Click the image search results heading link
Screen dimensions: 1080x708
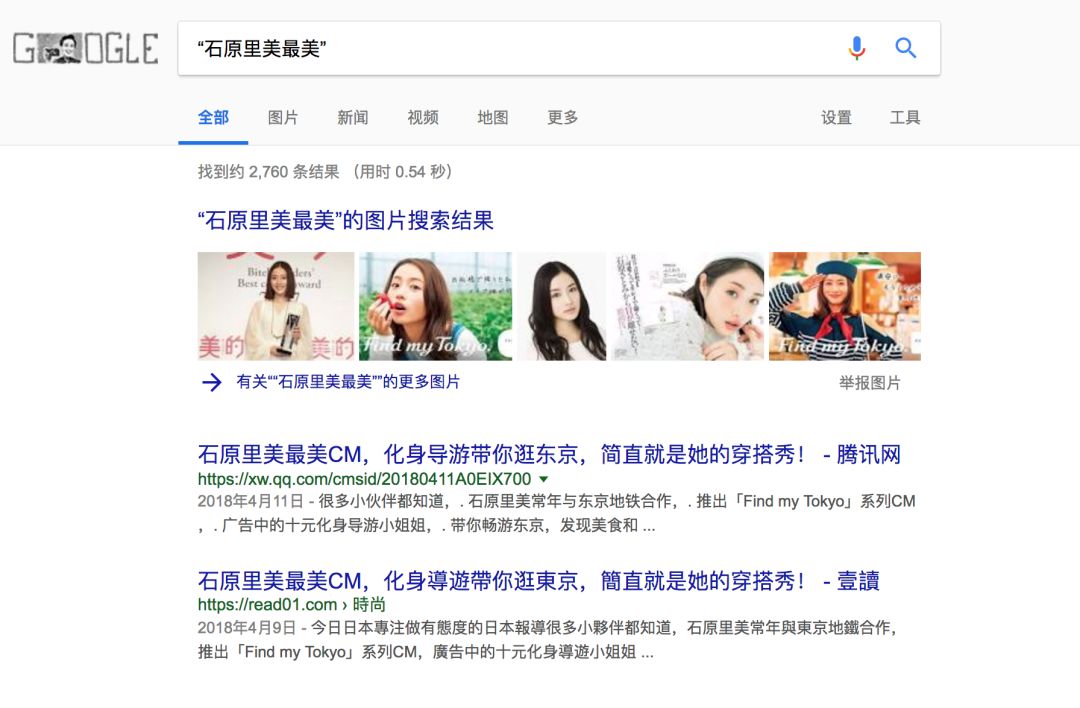coord(346,221)
